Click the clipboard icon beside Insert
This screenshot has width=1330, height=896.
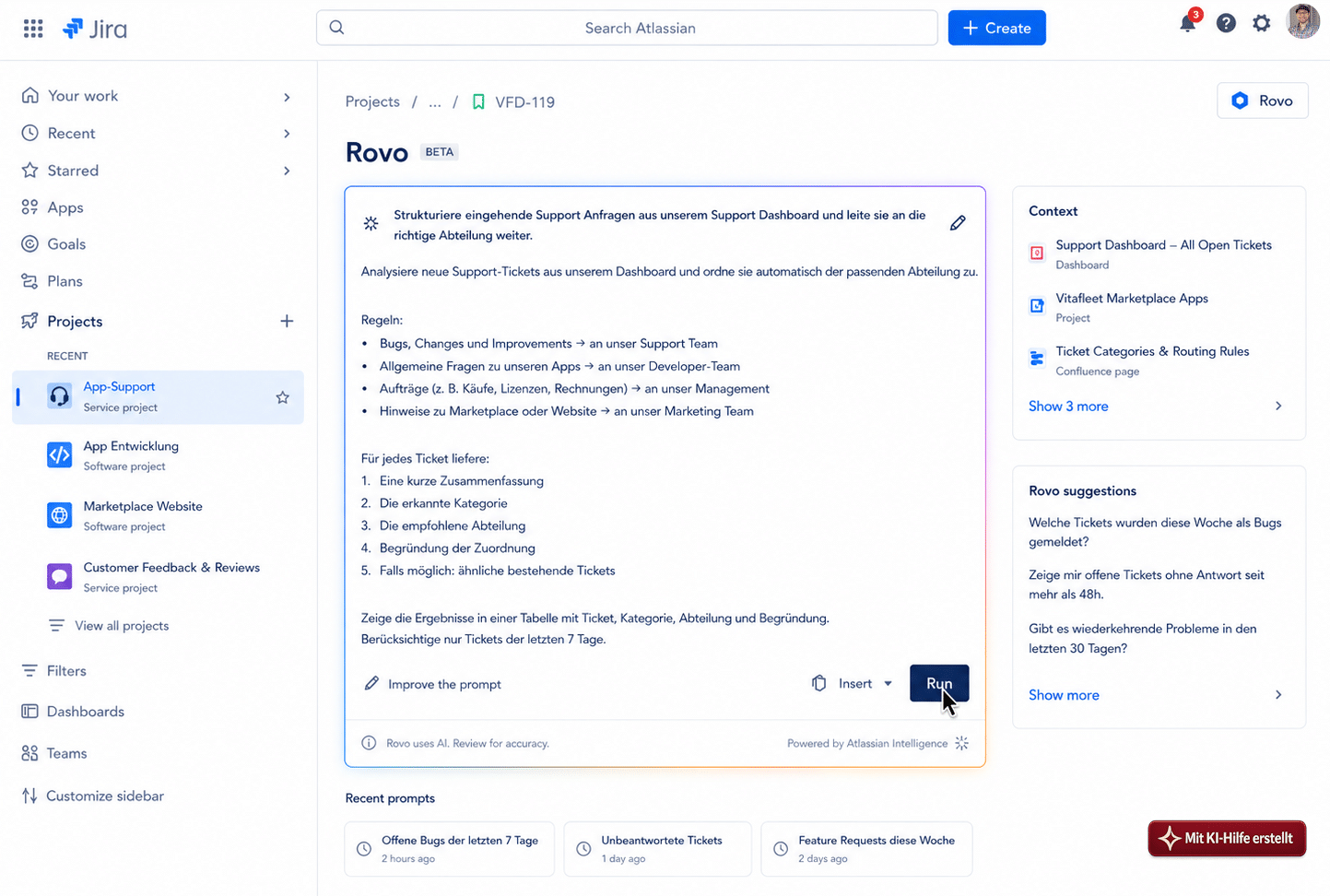pos(818,683)
